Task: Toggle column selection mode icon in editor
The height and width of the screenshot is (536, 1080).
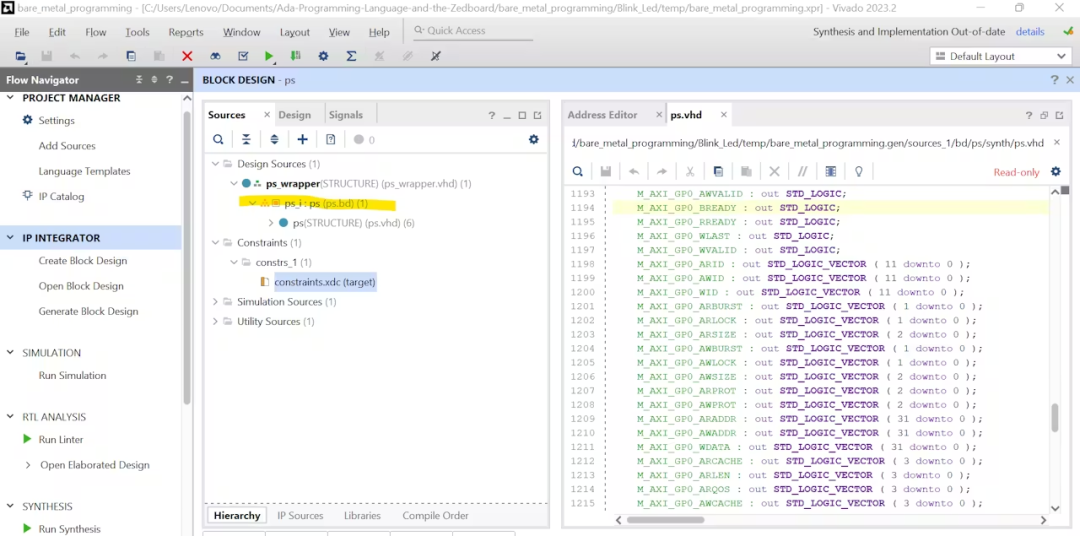Action: coord(831,171)
